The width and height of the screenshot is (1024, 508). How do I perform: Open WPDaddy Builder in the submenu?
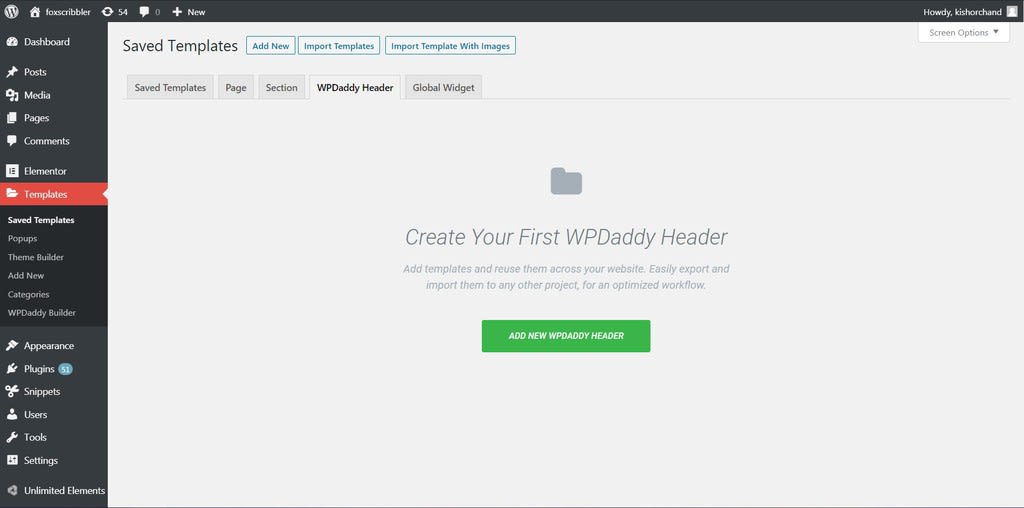(42, 313)
